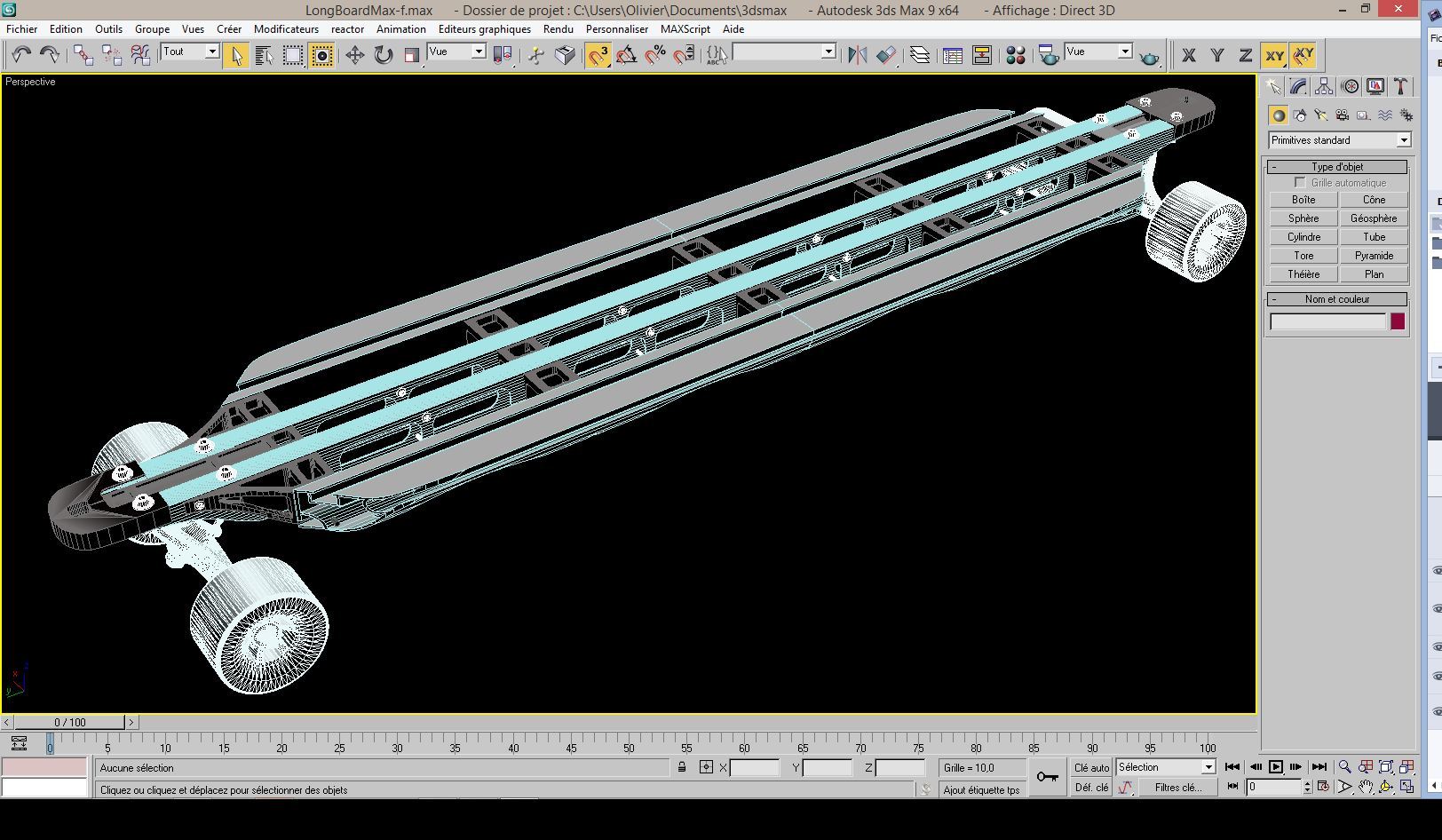Viewport: 1442px width, 840px height.
Task: Open the Animation menu
Action: click(401, 29)
